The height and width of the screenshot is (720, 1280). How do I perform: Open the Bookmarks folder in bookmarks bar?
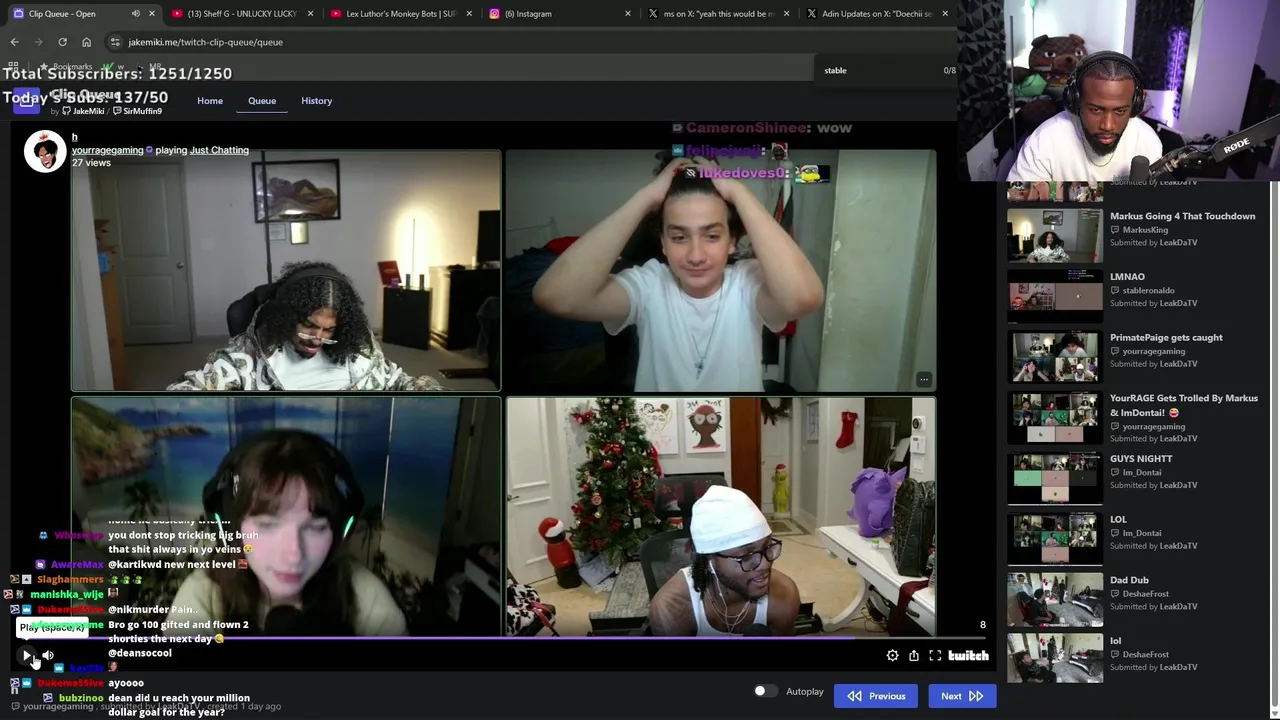pos(66,67)
